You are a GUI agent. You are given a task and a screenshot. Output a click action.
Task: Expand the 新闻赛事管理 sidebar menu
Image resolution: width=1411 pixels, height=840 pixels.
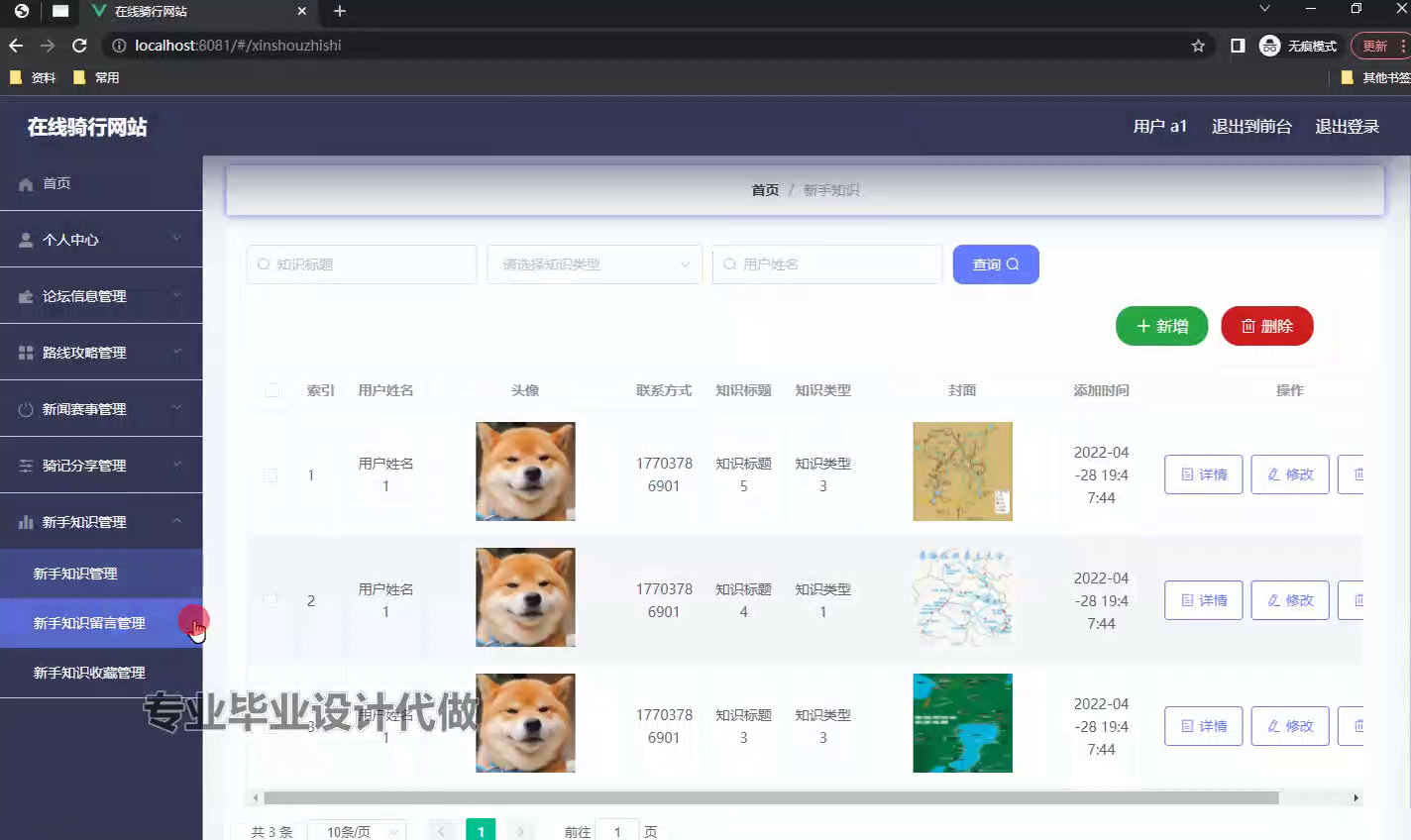(101, 409)
